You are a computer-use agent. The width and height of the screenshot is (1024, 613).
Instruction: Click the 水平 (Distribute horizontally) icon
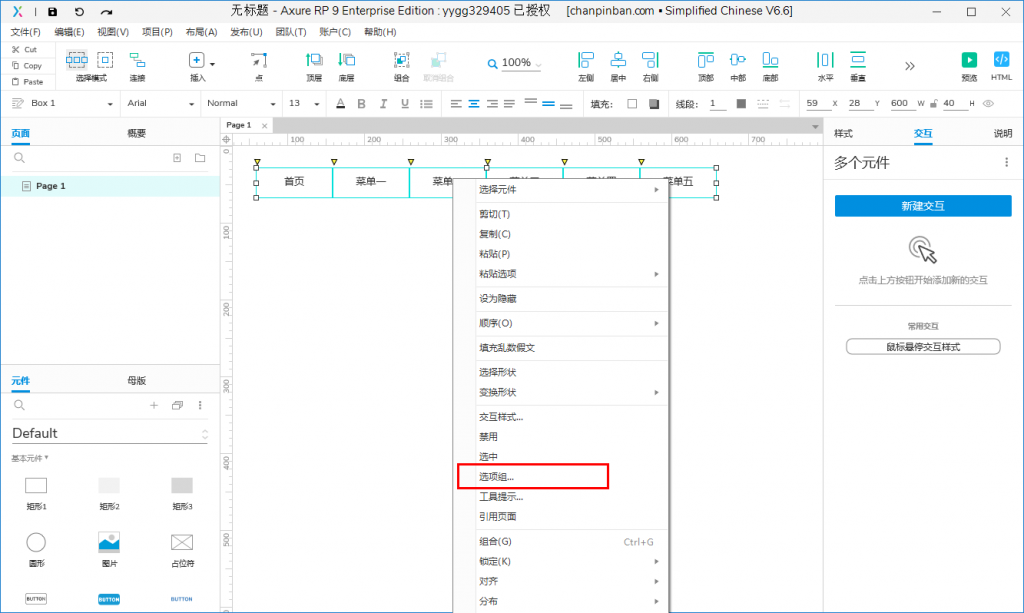825,64
